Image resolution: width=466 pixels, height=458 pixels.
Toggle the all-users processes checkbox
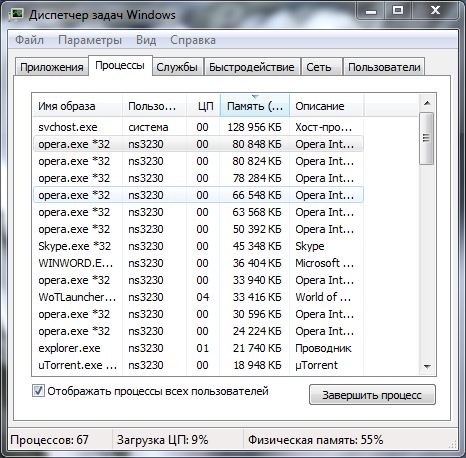[38, 391]
